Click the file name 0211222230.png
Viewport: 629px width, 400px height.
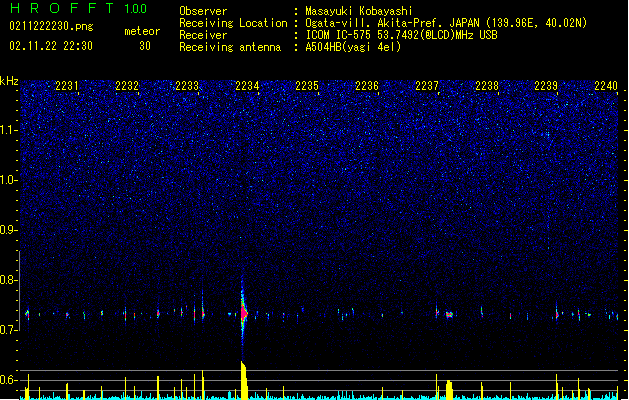pos(51,27)
